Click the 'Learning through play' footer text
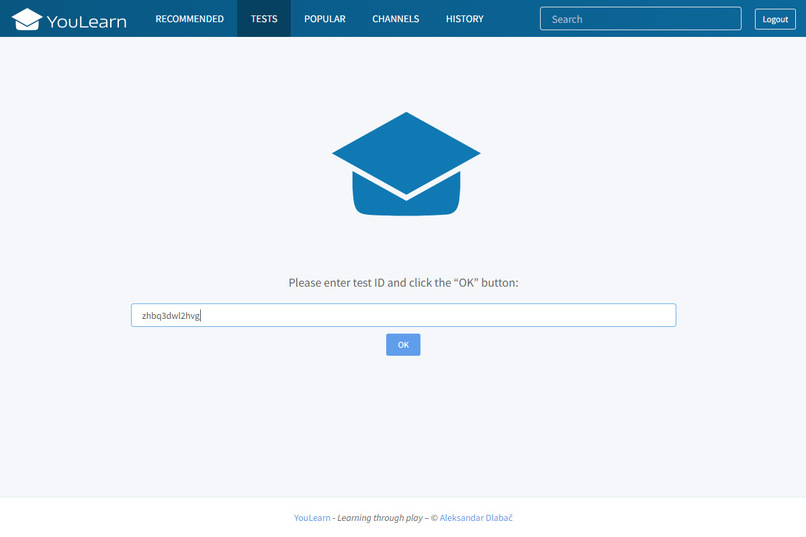This screenshot has height=537, width=806. click(x=380, y=517)
